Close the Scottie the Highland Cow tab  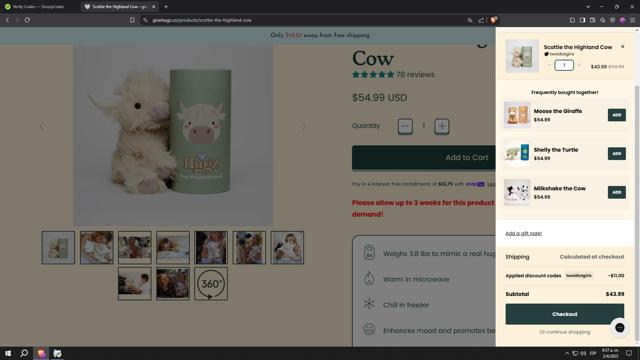point(153,7)
